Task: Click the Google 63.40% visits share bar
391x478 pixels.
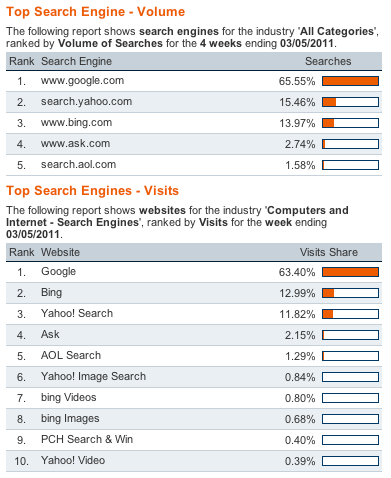Action: pos(350,272)
